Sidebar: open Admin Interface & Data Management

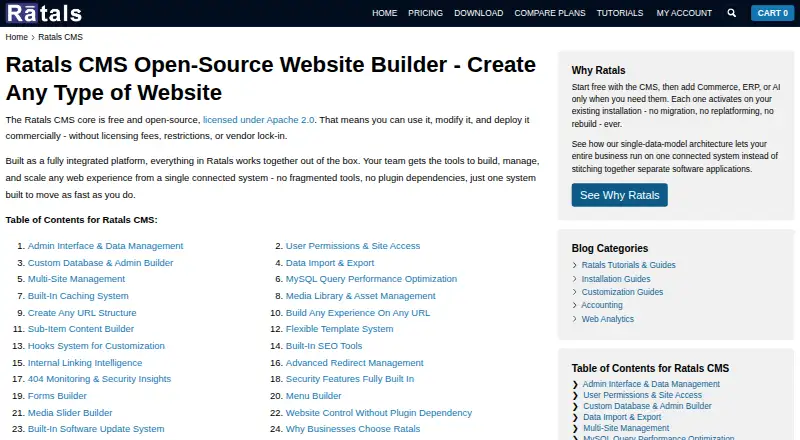(651, 384)
